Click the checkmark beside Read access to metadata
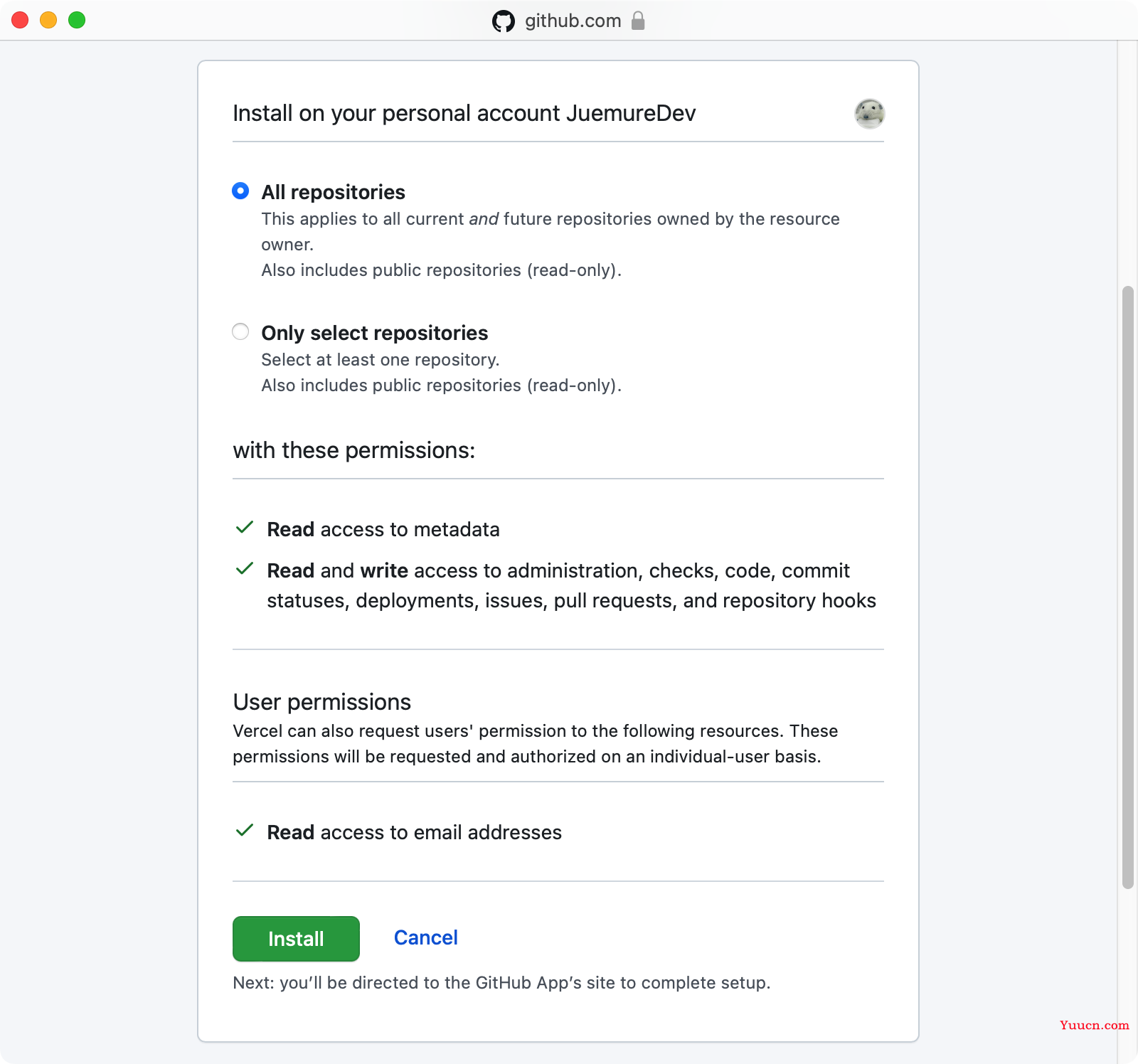 tap(245, 527)
